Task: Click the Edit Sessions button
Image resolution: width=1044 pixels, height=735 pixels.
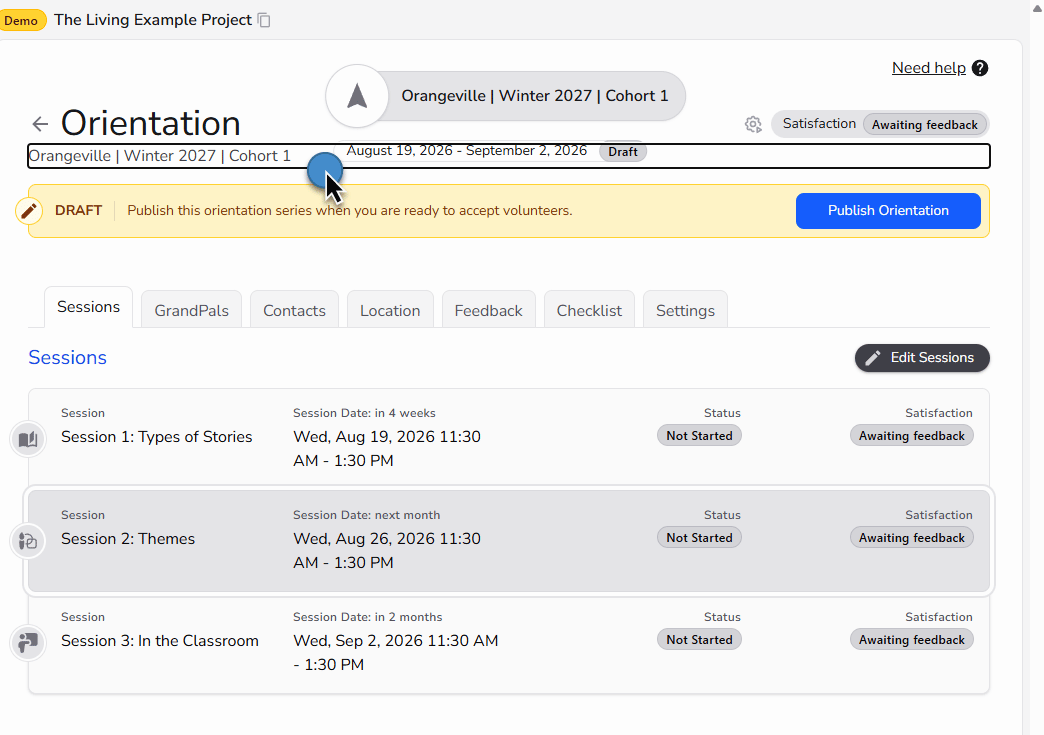Action: point(922,358)
